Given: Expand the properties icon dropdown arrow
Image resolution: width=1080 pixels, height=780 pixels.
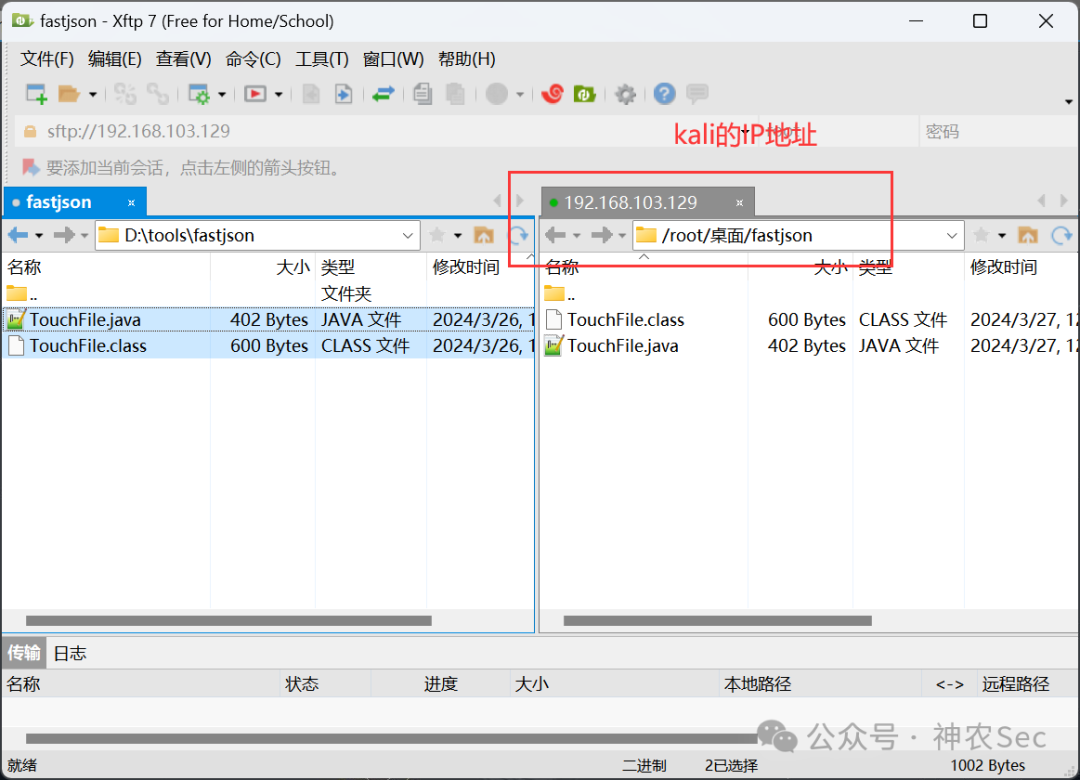Looking at the screenshot, I should coord(222,94).
